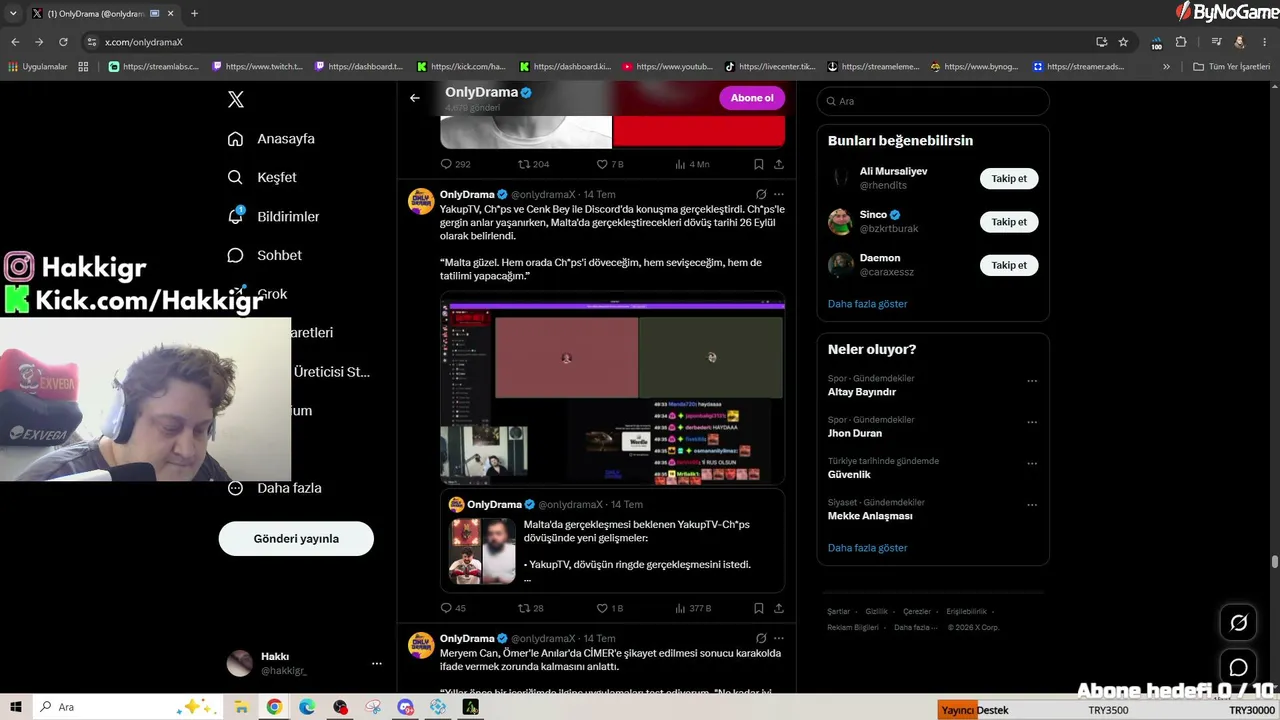The width and height of the screenshot is (1280, 720).
Task: Open the YouTube bookmark in bookmarks bar
Action: click(667, 67)
